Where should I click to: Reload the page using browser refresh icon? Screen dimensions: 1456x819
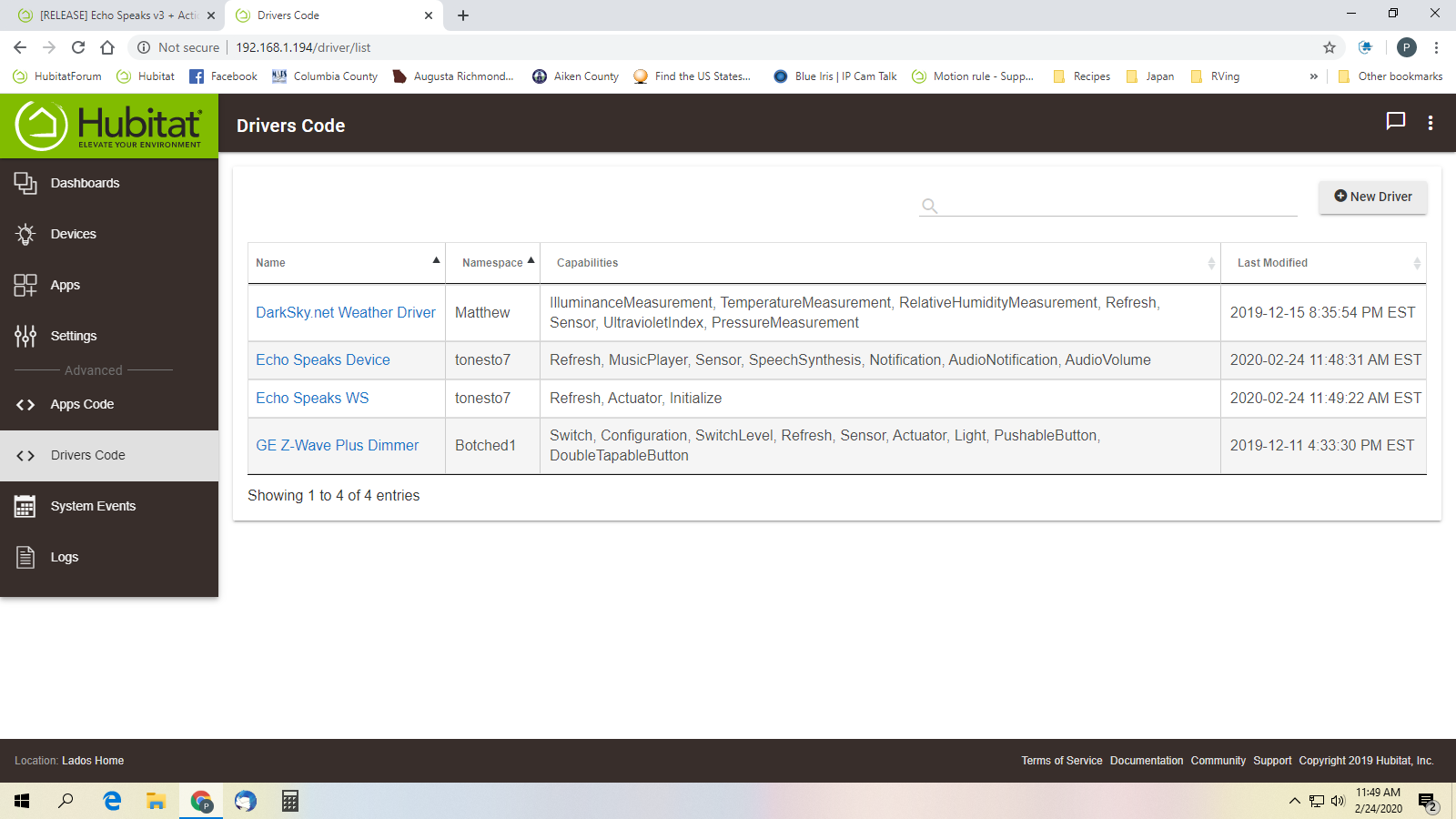pos(78,47)
